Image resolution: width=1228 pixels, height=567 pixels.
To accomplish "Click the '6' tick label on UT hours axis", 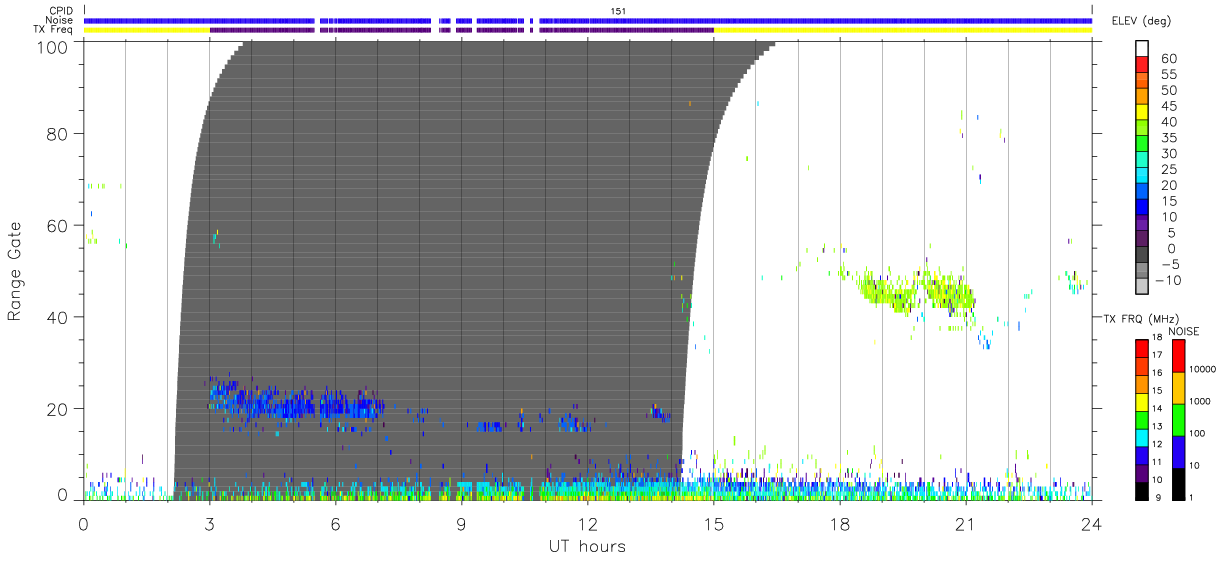I will (x=336, y=524).
